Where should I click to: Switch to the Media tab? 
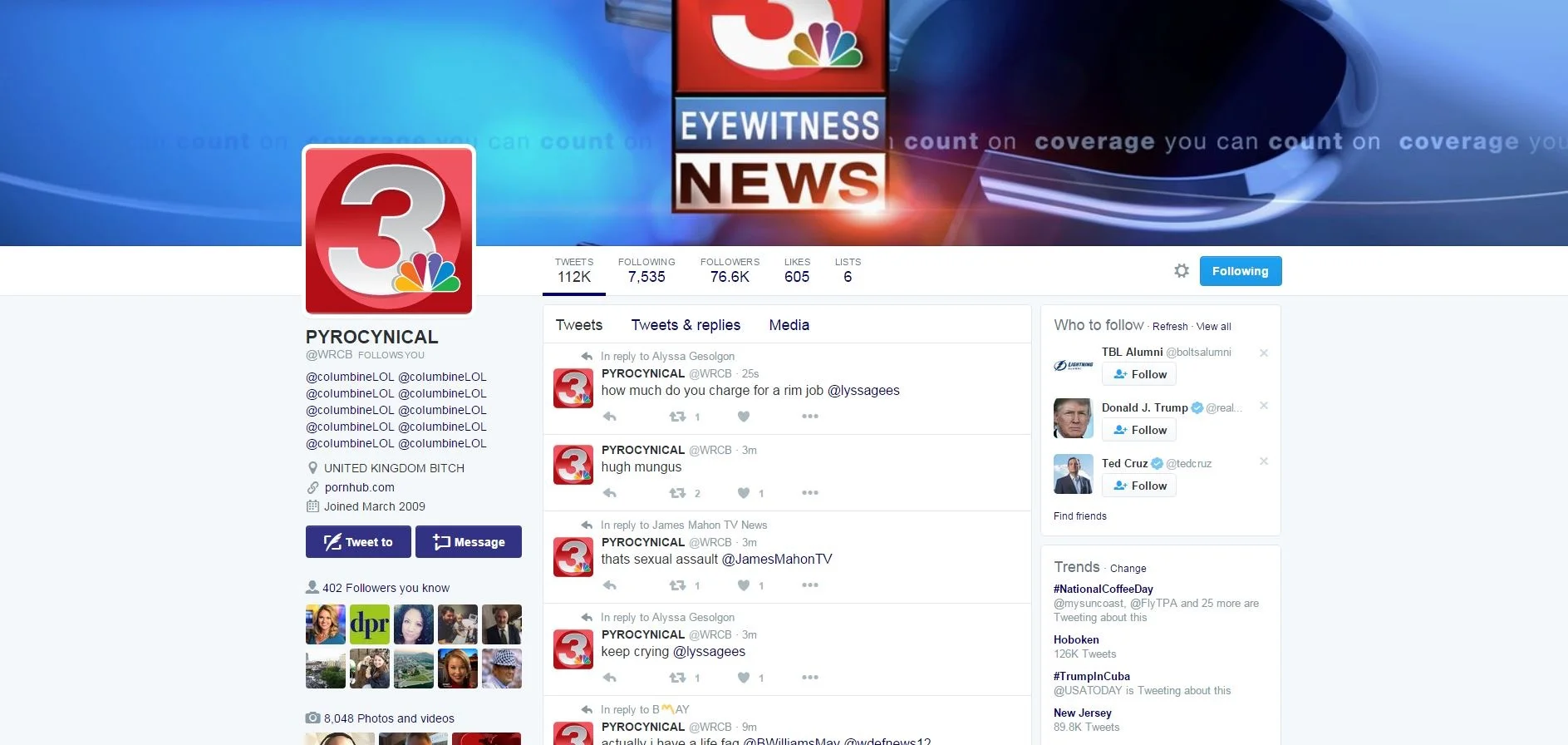point(789,325)
